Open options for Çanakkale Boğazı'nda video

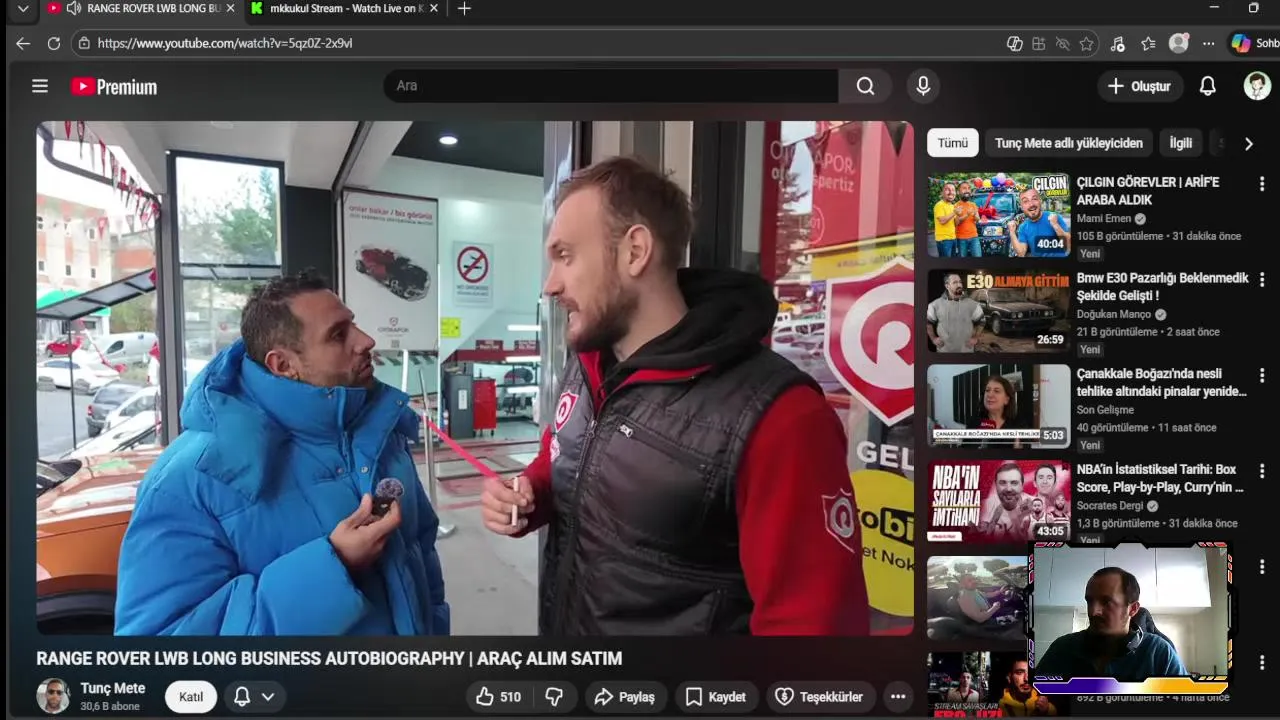(1262, 376)
